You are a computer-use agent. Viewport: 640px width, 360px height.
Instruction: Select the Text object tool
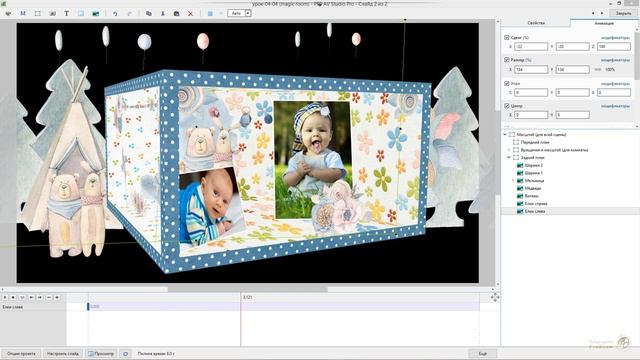point(67,13)
